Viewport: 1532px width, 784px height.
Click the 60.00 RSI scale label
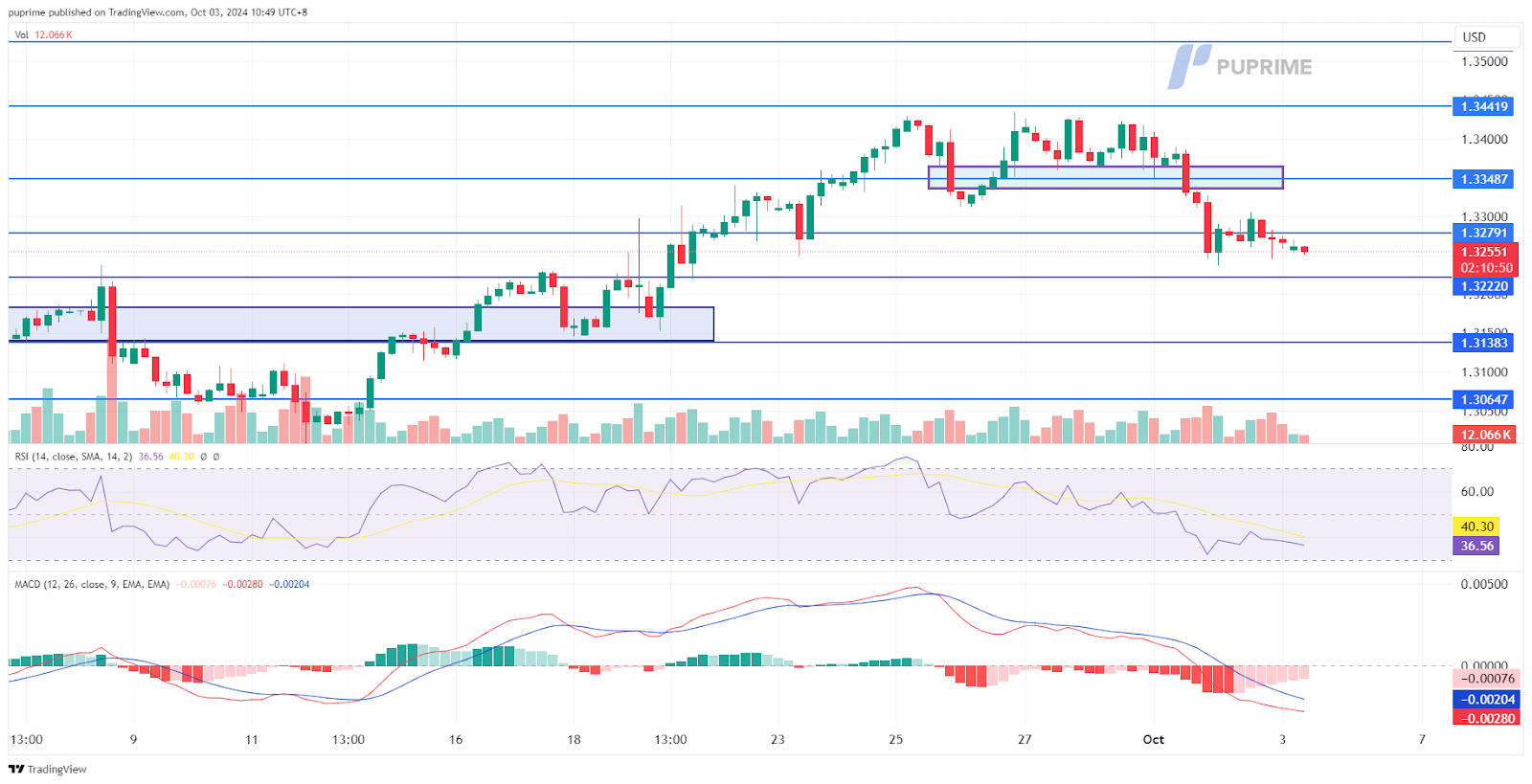point(1476,491)
